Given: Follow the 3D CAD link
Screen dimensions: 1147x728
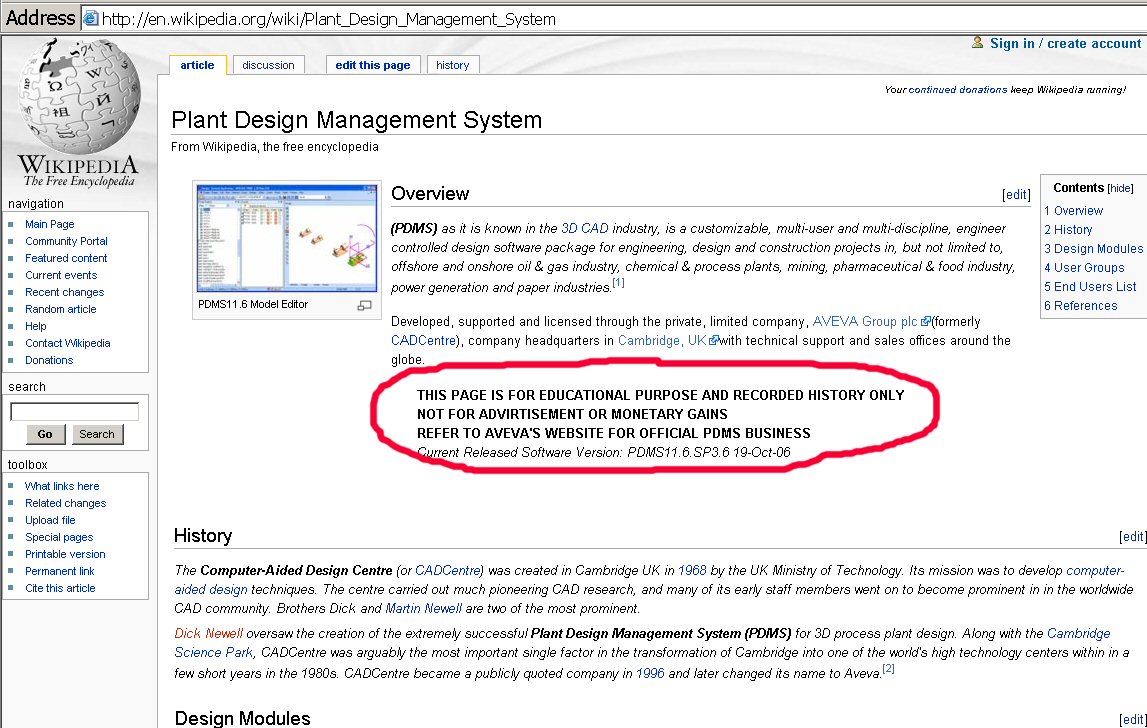Looking at the screenshot, I should (x=584, y=228).
